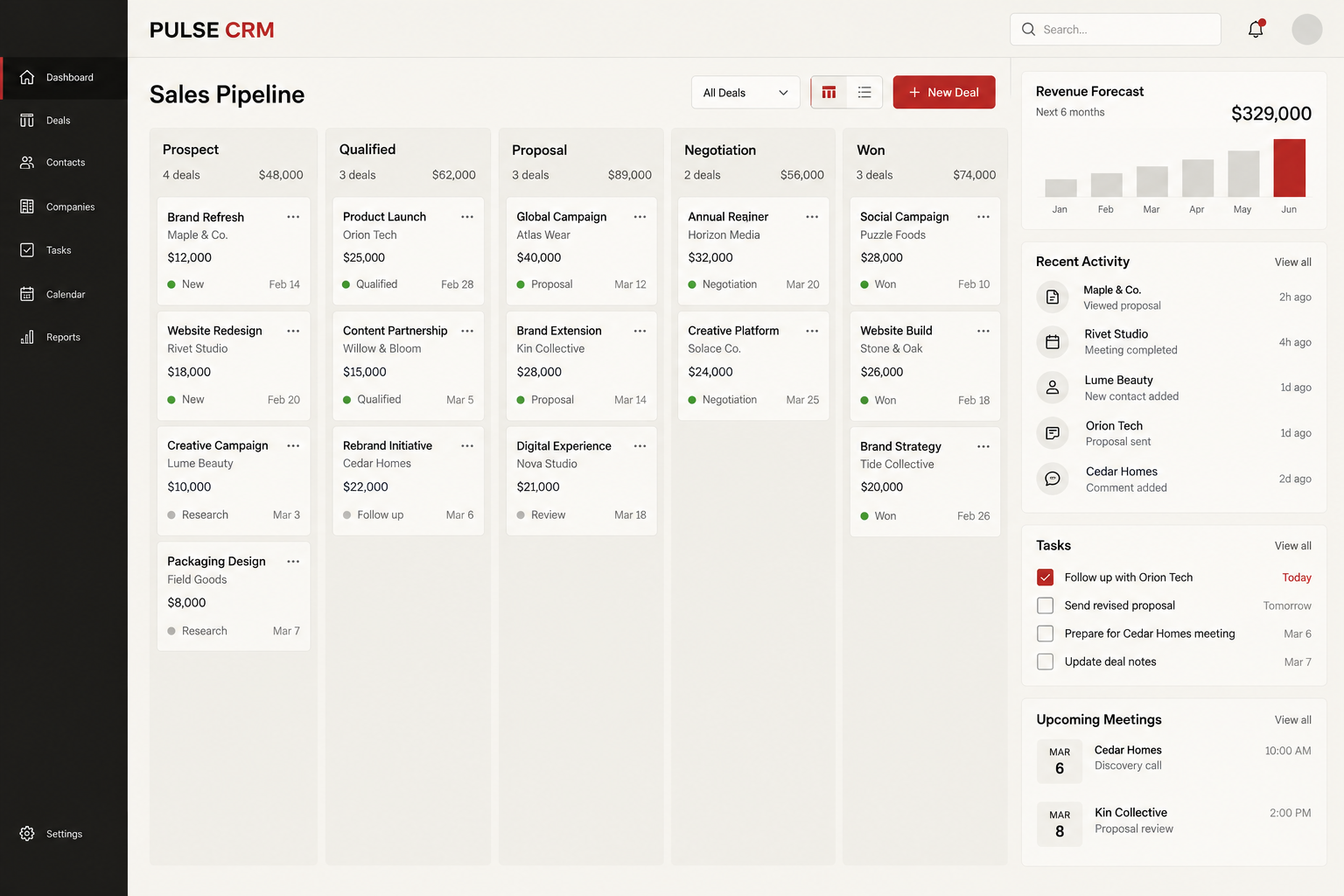The height and width of the screenshot is (896, 1344).
Task: Open Annual Retainer card more options
Action: [x=812, y=217]
